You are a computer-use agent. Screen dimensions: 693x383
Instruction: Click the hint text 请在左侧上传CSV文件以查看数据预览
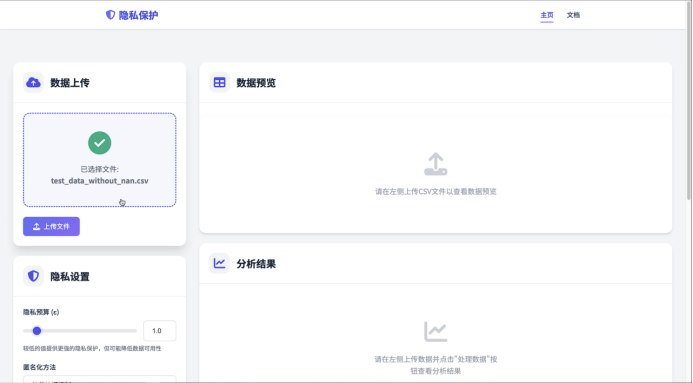pos(436,191)
